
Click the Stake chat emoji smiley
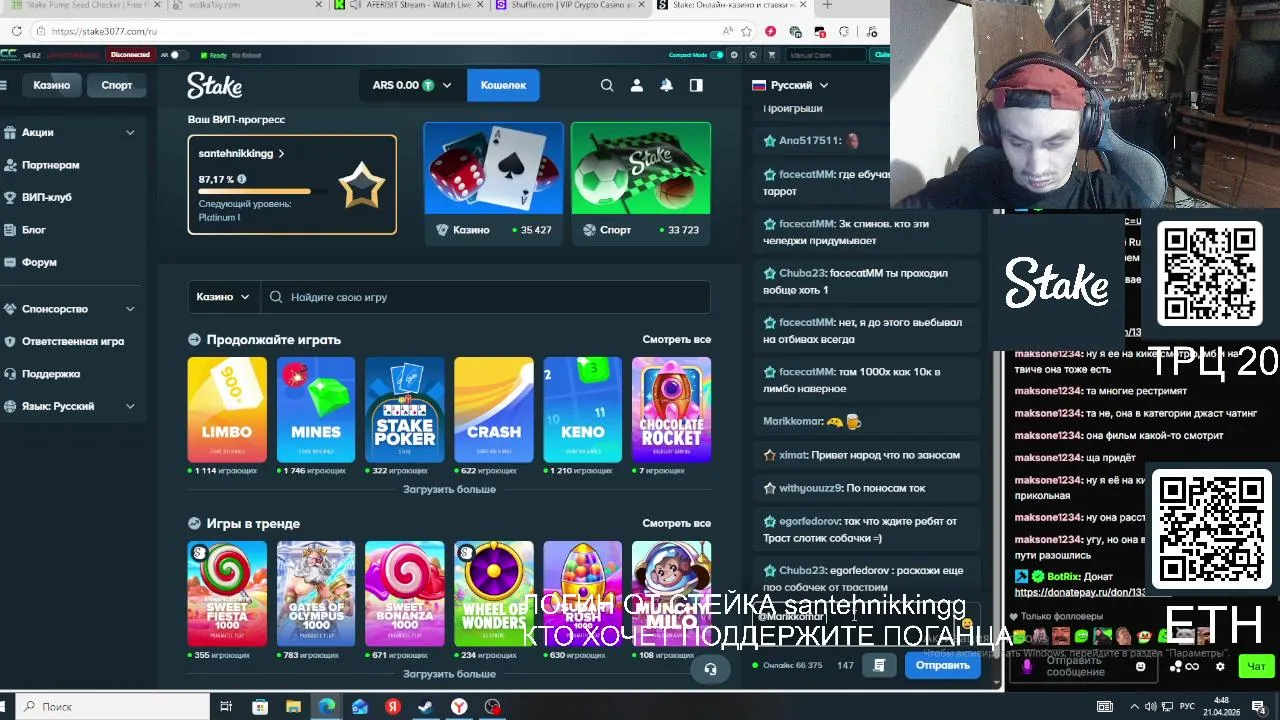(966, 623)
